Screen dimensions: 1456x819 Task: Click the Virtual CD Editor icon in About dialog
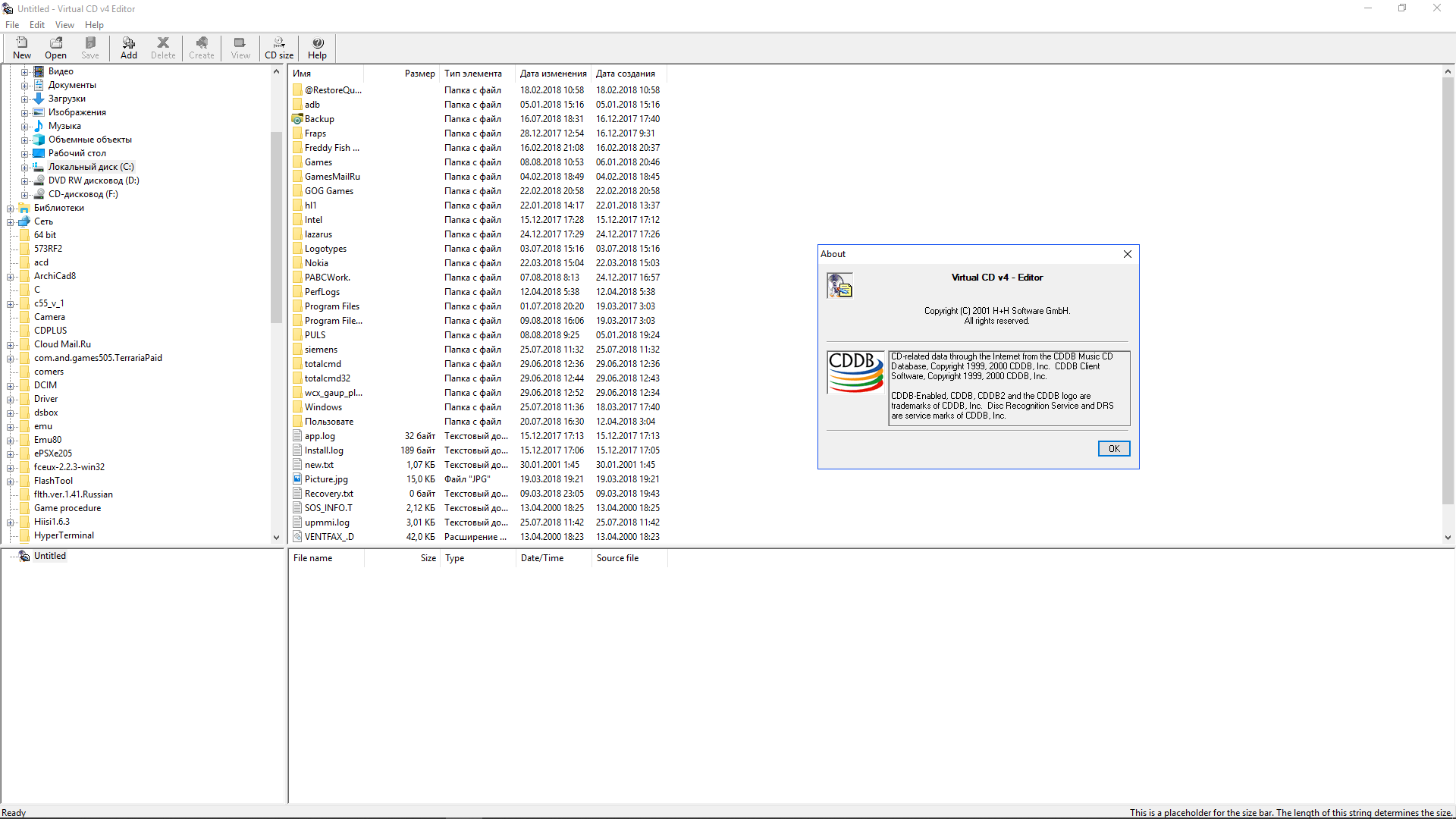(x=839, y=286)
